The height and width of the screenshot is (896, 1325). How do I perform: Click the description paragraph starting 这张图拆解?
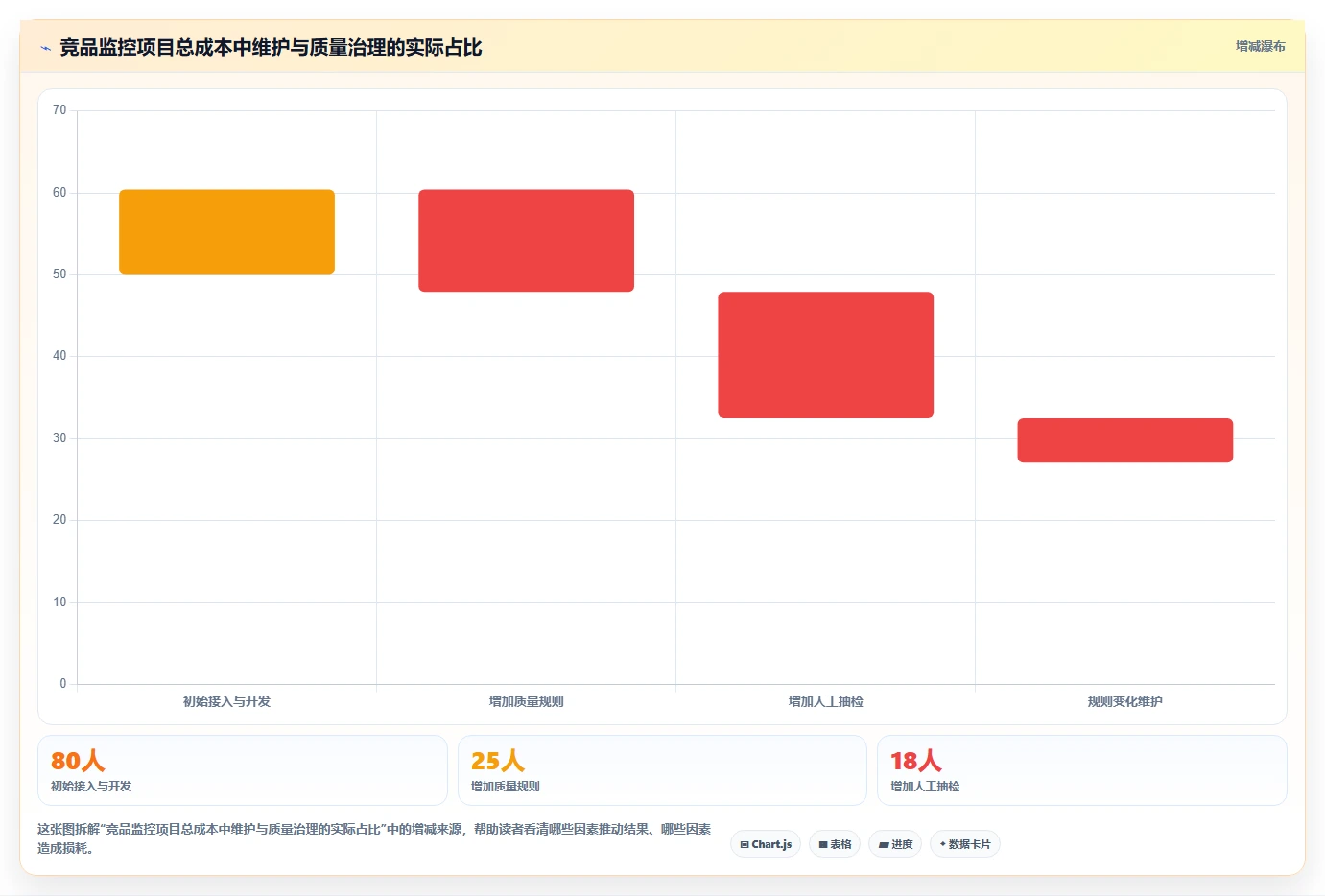[x=374, y=838]
